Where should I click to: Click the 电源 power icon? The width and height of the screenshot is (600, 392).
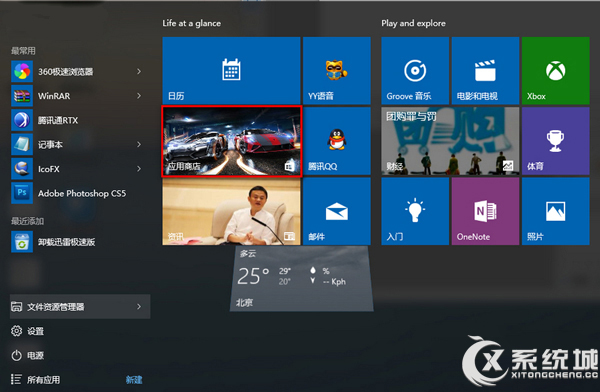[x=16, y=356]
